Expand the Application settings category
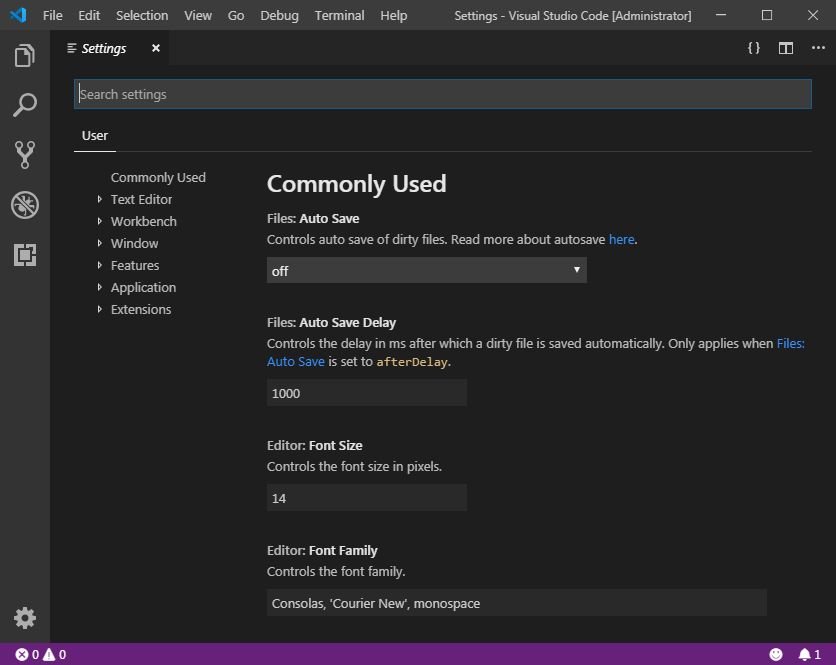The image size is (836, 665). click(100, 287)
